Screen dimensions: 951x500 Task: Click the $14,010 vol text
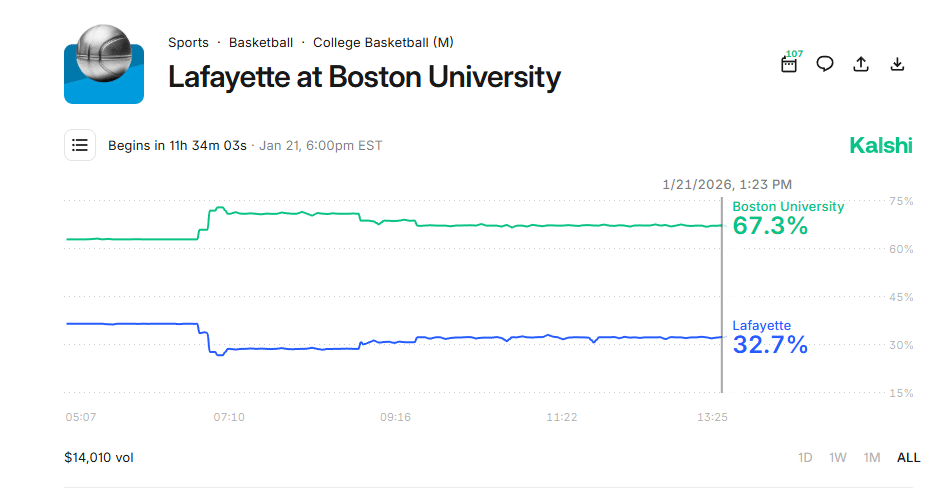click(x=99, y=457)
